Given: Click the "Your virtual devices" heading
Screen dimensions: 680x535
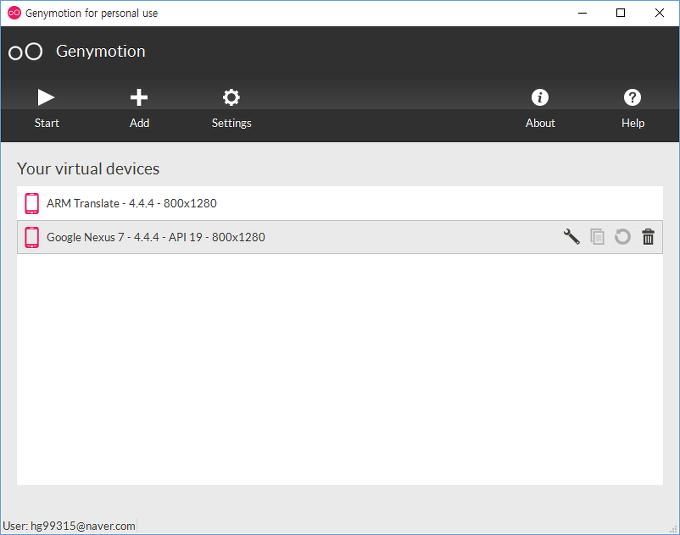Looking at the screenshot, I should (x=88, y=169).
